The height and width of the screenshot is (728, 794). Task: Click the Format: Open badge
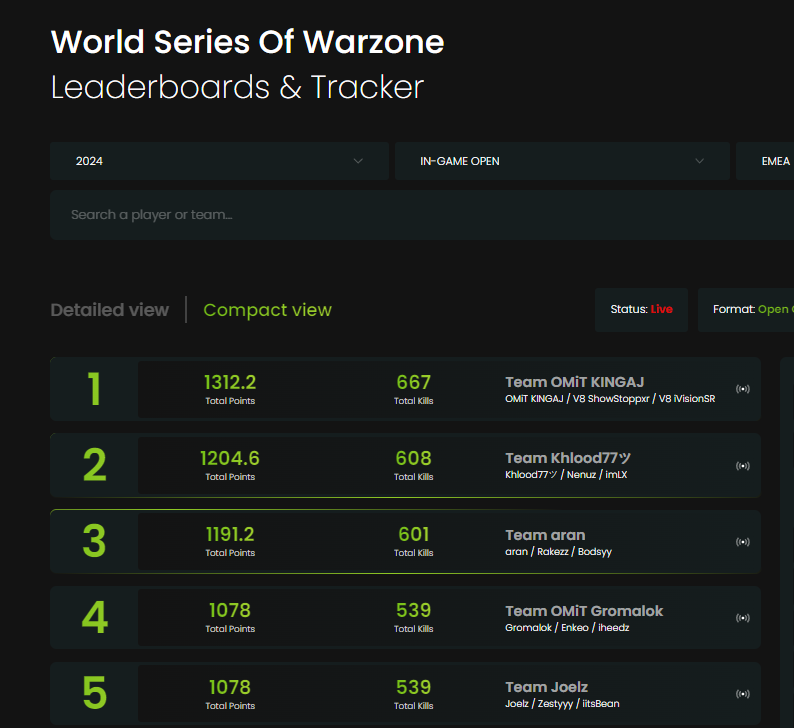click(746, 309)
